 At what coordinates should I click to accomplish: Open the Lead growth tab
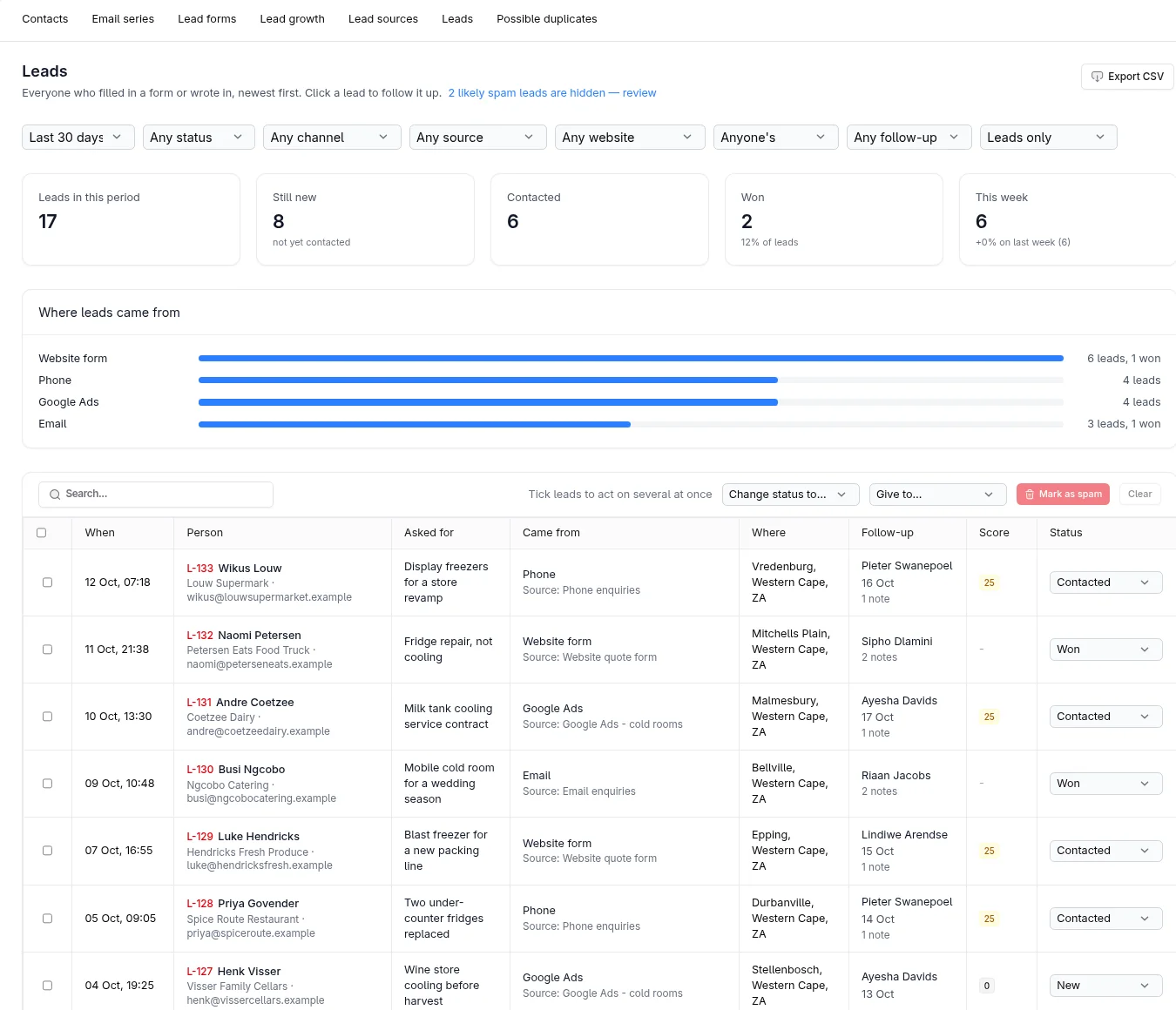pyautogui.click(x=293, y=19)
